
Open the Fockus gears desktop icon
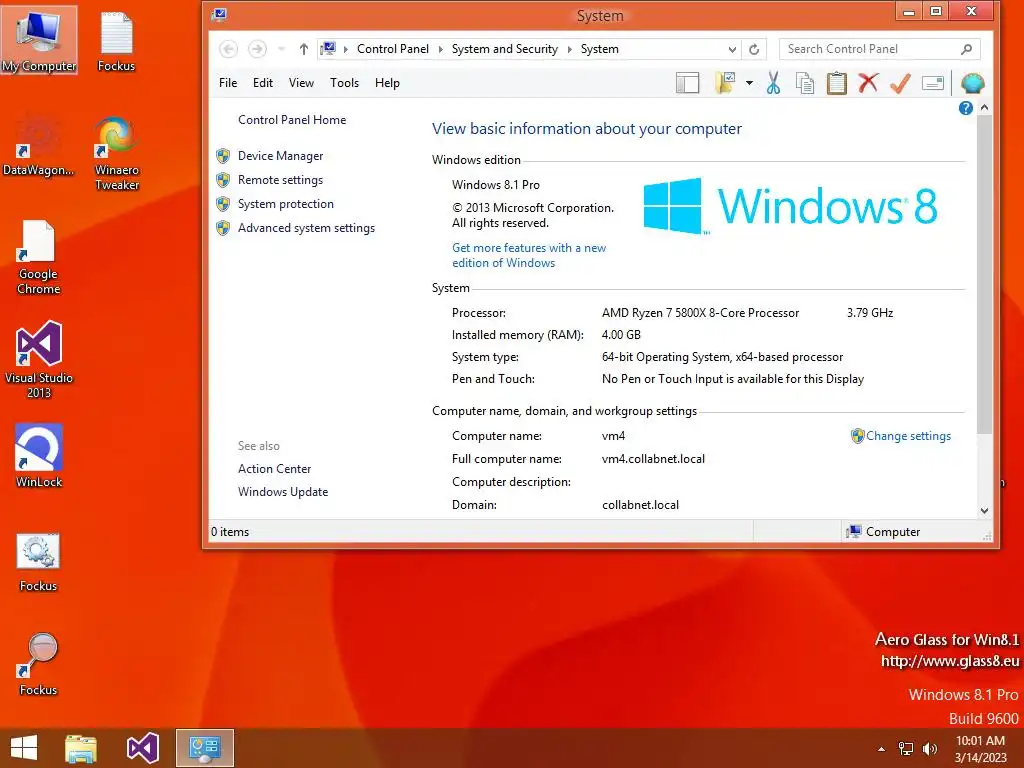point(38,562)
